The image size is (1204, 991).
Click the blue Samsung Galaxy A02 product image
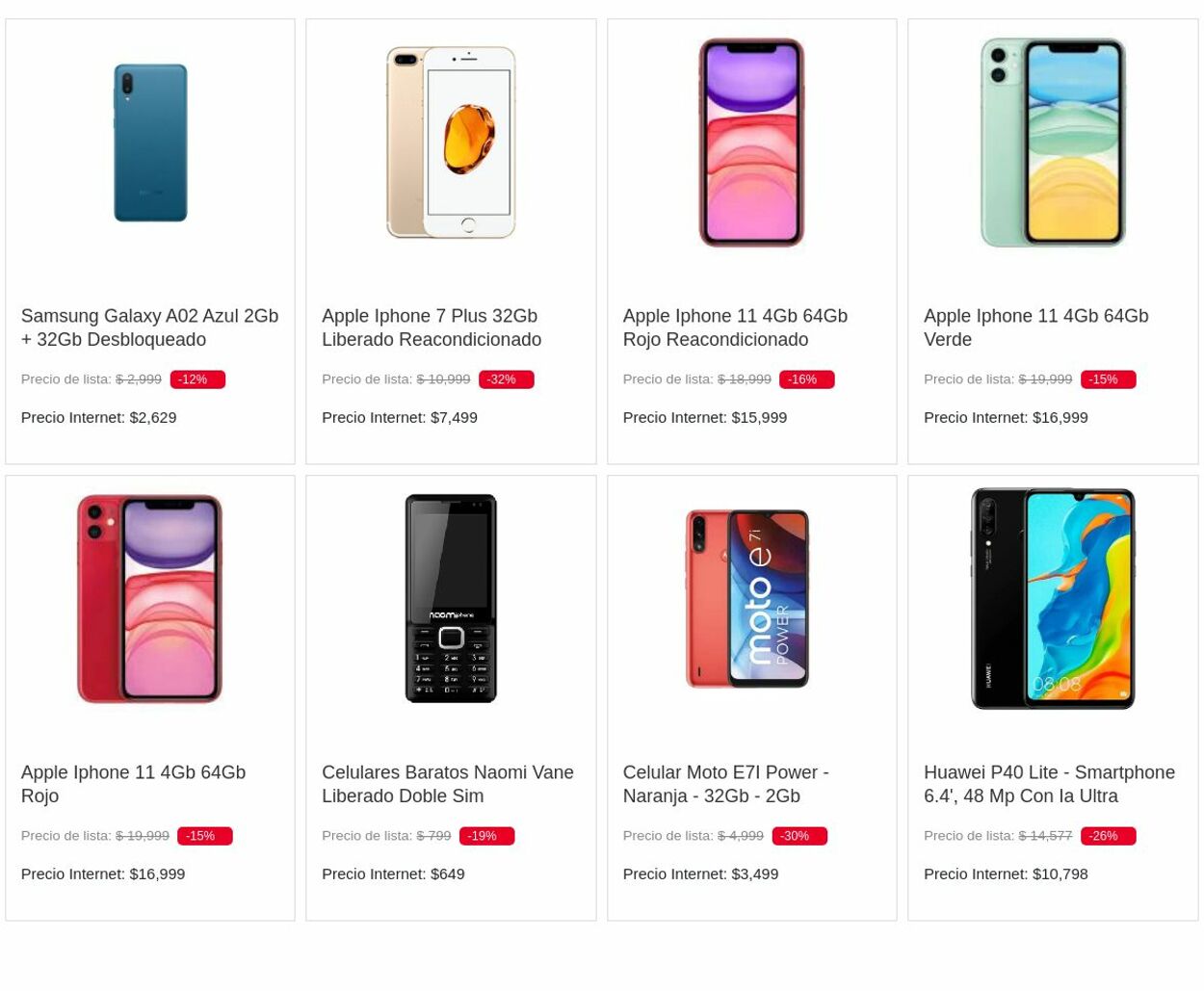[x=149, y=142]
